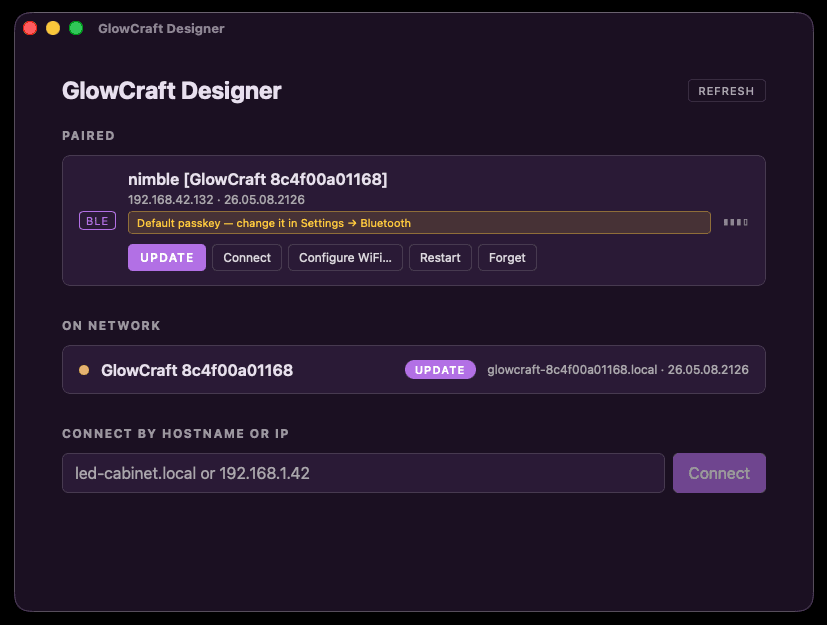The height and width of the screenshot is (625, 827).
Task: Click the signal strength bars icon
Action: tap(736, 223)
